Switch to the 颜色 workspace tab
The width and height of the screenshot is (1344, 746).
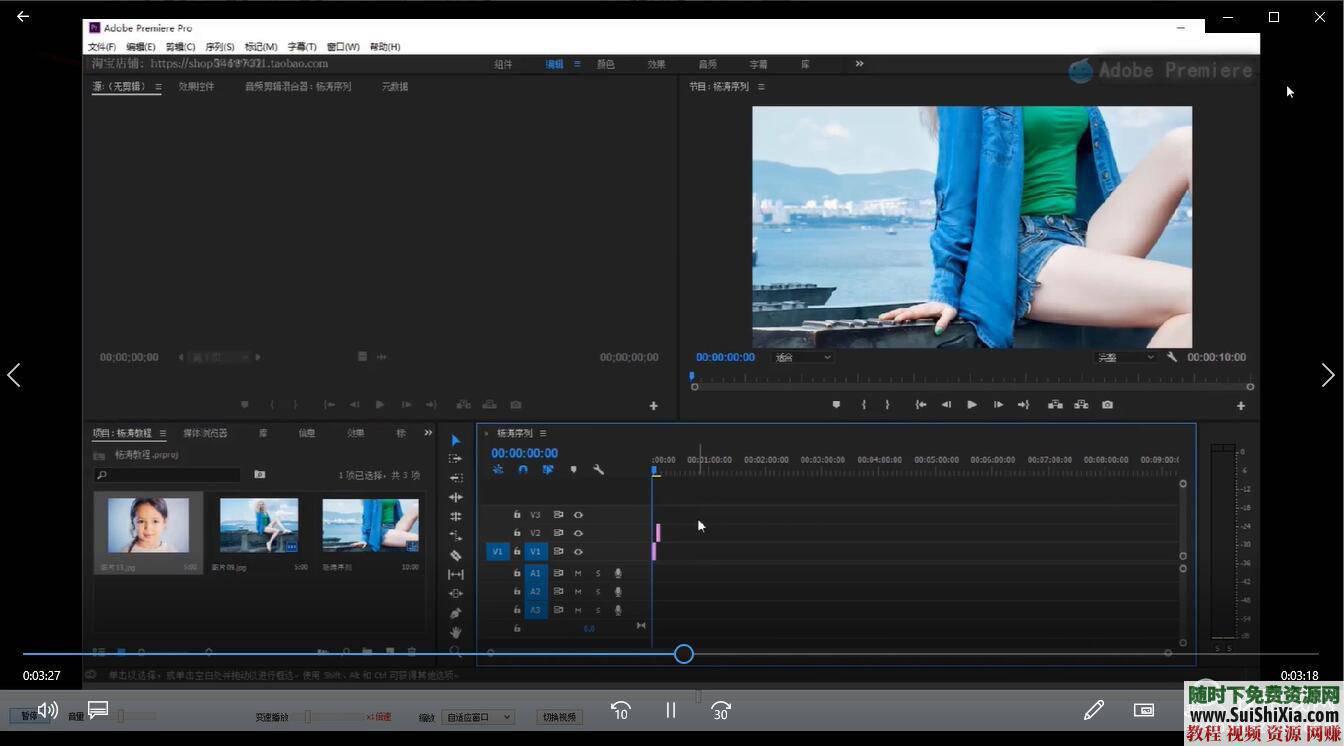click(604, 63)
